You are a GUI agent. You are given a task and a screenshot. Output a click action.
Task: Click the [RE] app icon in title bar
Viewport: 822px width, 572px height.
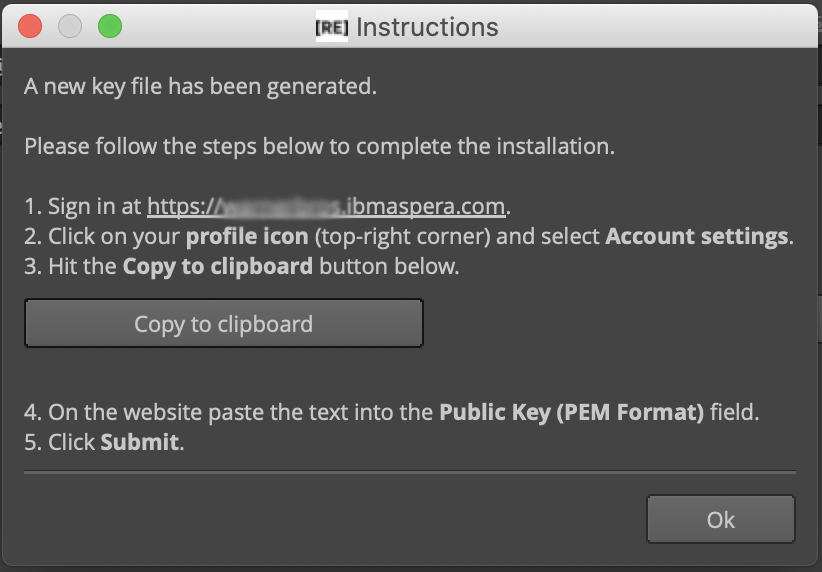(331, 26)
